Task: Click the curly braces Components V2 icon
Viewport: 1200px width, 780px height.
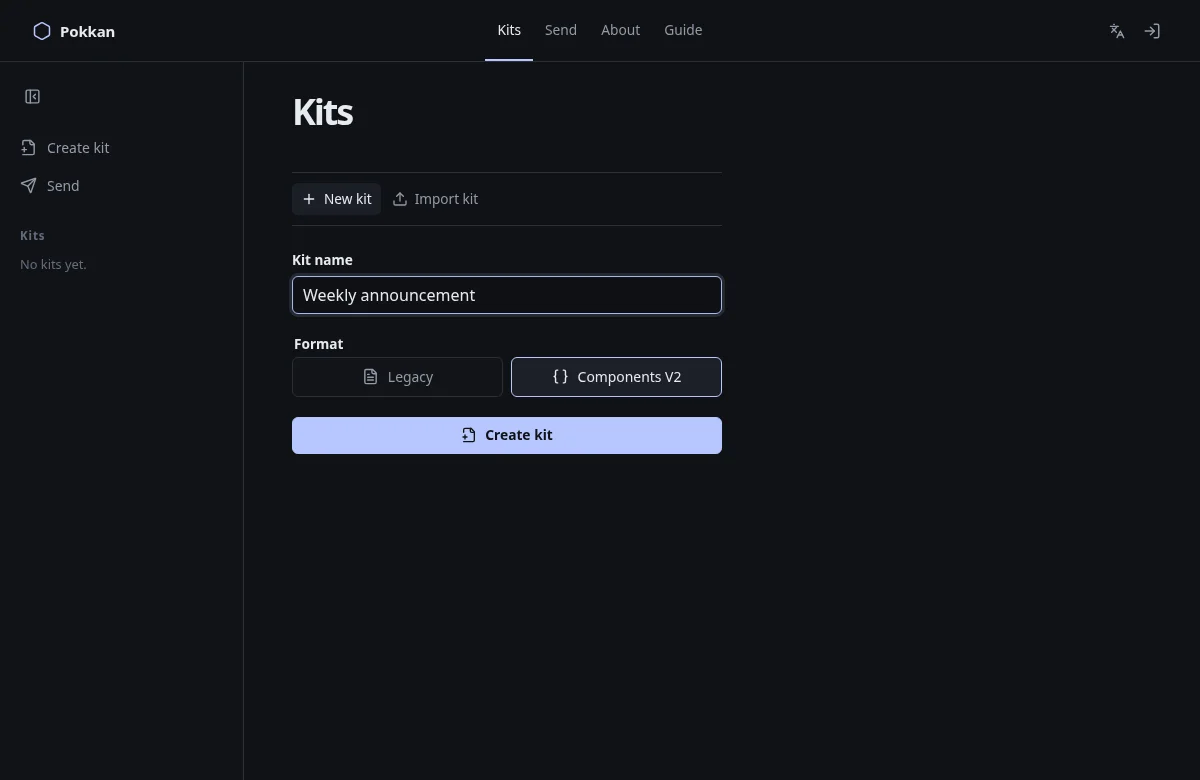Action: (560, 377)
